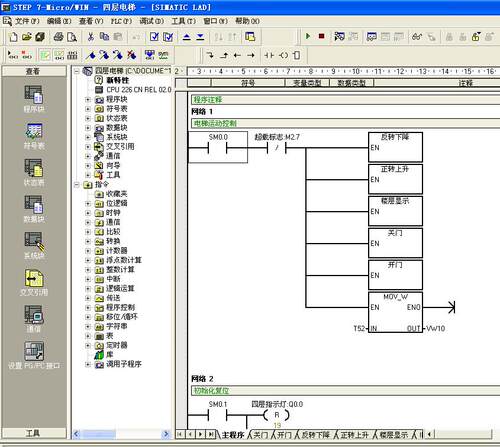Image resolution: width=500 pixels, height=447 pixels.
Task: Click the Line Down LAD toolbar icon
Action: coord(210,55)
